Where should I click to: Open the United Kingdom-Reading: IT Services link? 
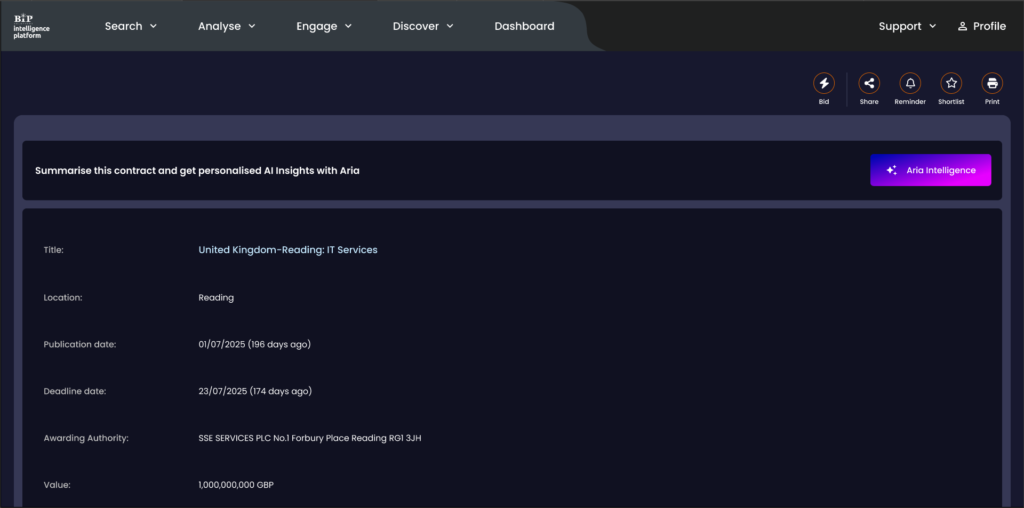288,250
